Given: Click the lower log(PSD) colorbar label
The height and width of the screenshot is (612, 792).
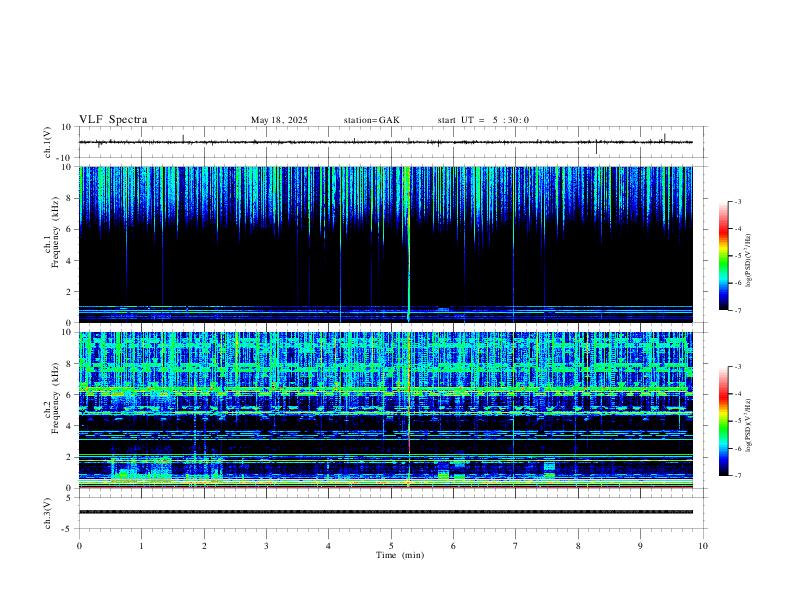Looking at the screenshot, I should [x=749, y=425].
